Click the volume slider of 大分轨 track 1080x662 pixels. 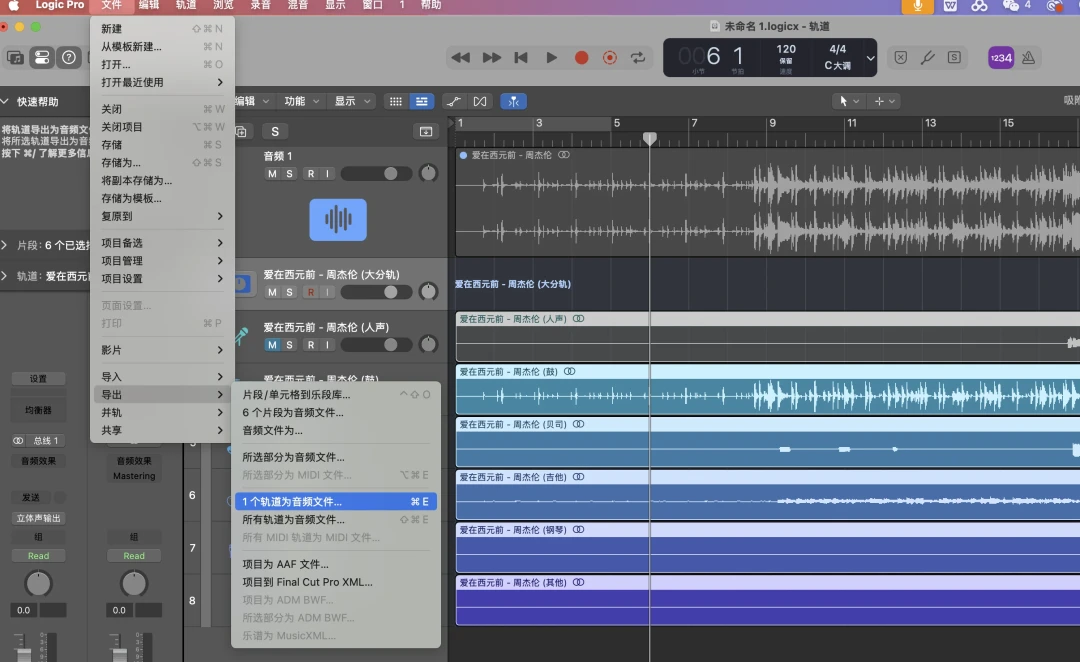(376, 292)
